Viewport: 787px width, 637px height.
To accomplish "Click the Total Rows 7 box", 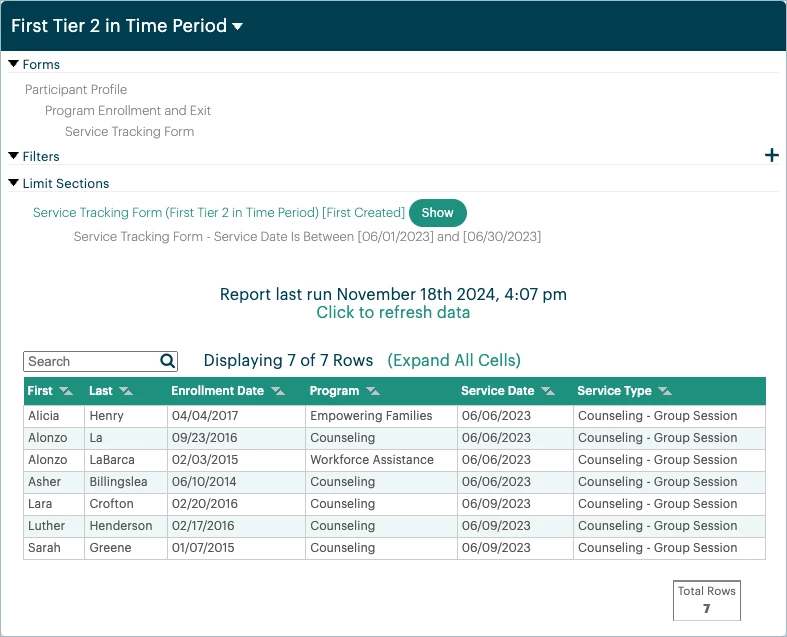I will (707, 600).
